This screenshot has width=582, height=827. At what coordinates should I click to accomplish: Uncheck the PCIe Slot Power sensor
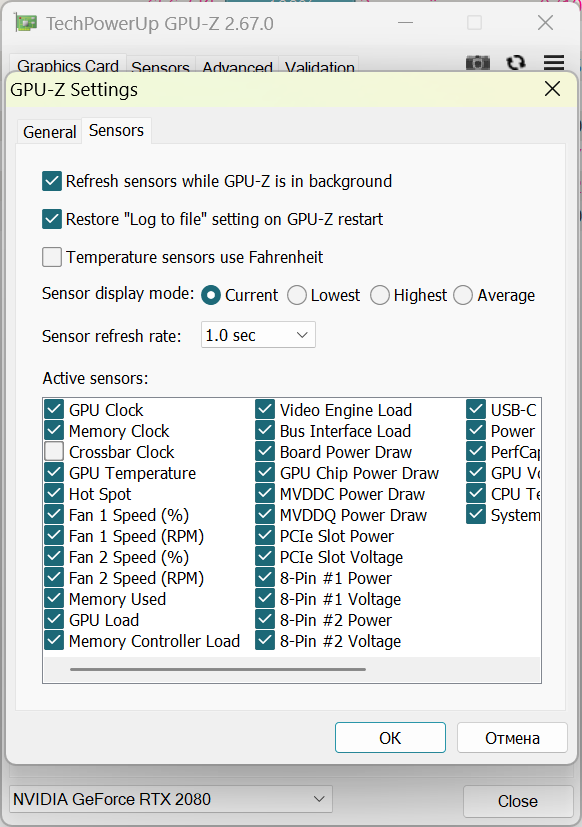[x=265, y=536]
